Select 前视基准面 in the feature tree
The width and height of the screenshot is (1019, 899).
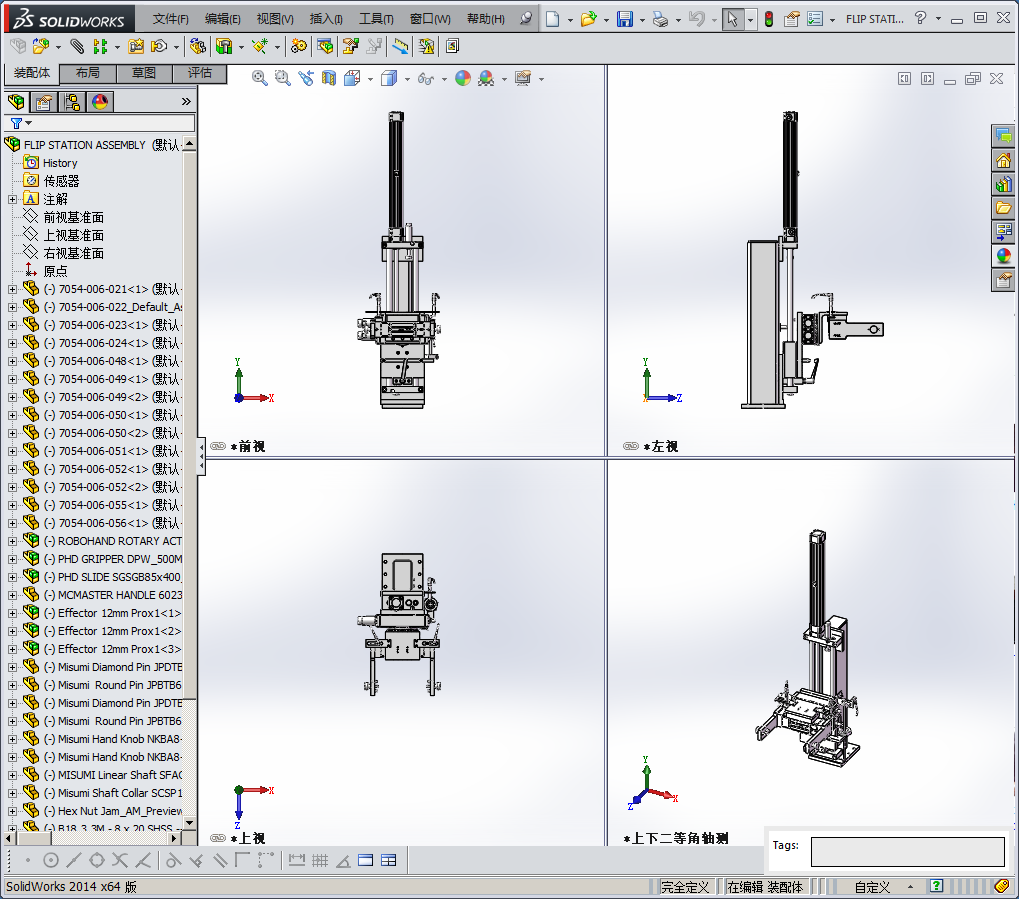click(x=73, y=217)
